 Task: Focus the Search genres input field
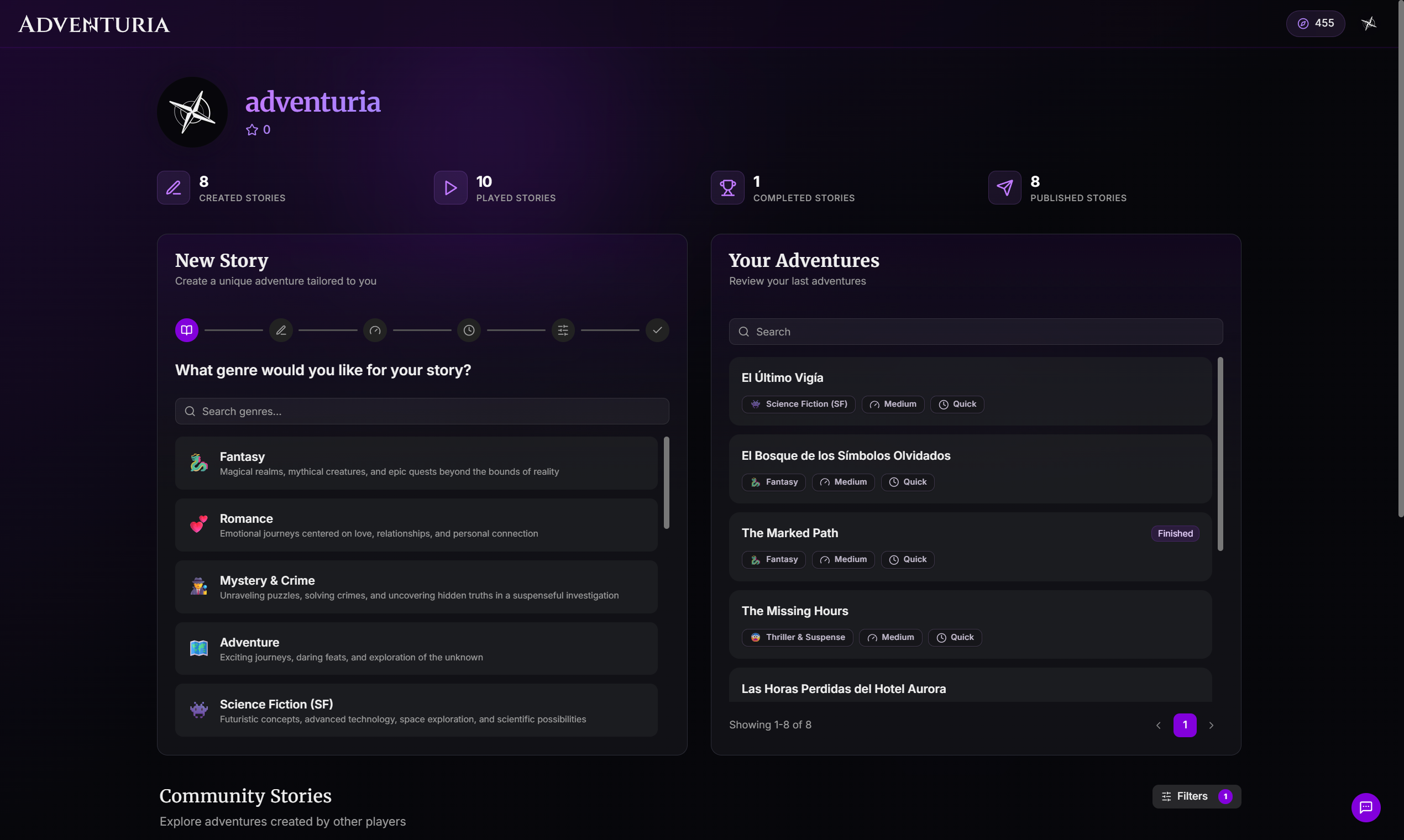[422, 412]
